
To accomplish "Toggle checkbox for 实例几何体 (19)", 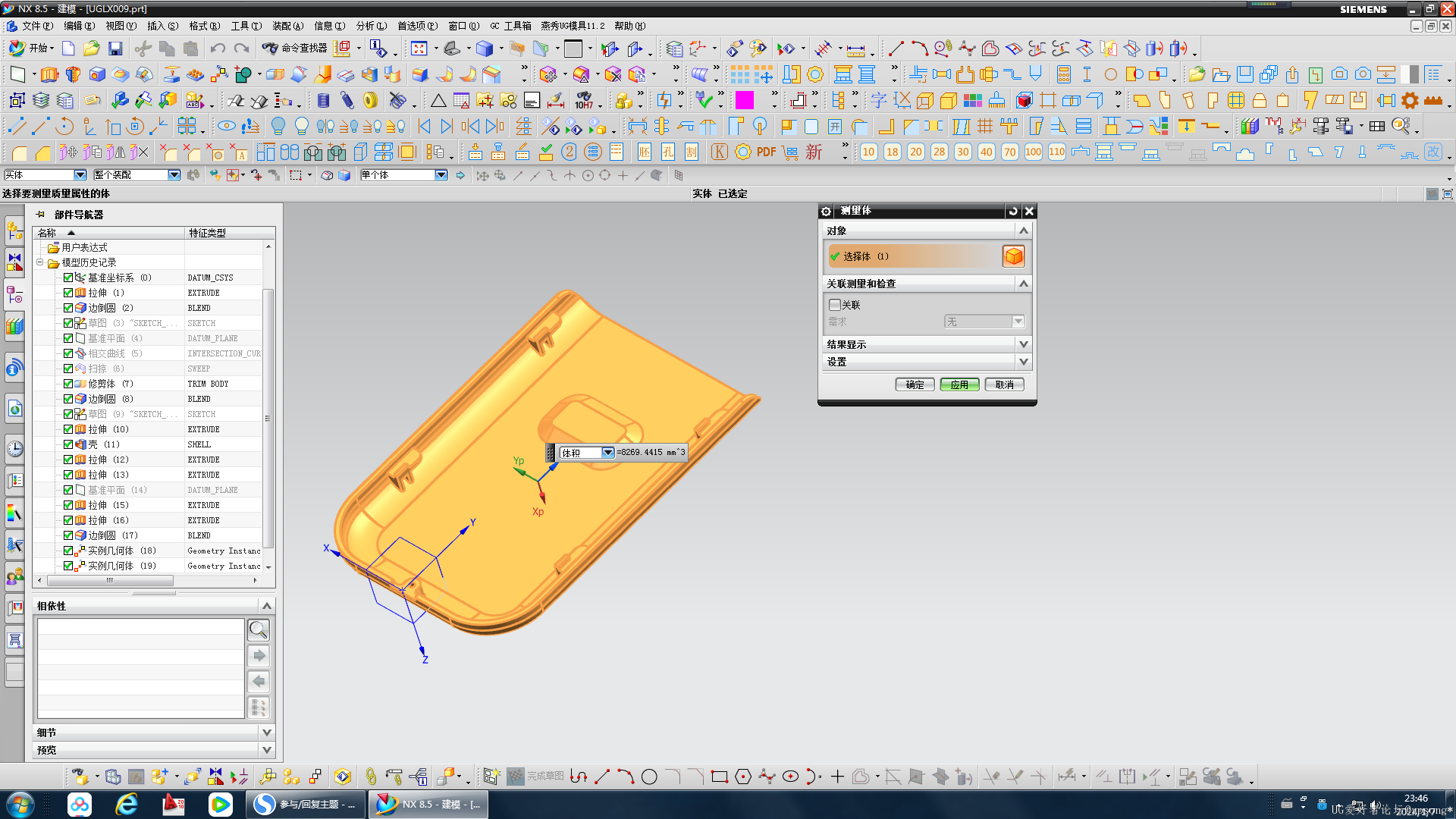I will 68,566.
